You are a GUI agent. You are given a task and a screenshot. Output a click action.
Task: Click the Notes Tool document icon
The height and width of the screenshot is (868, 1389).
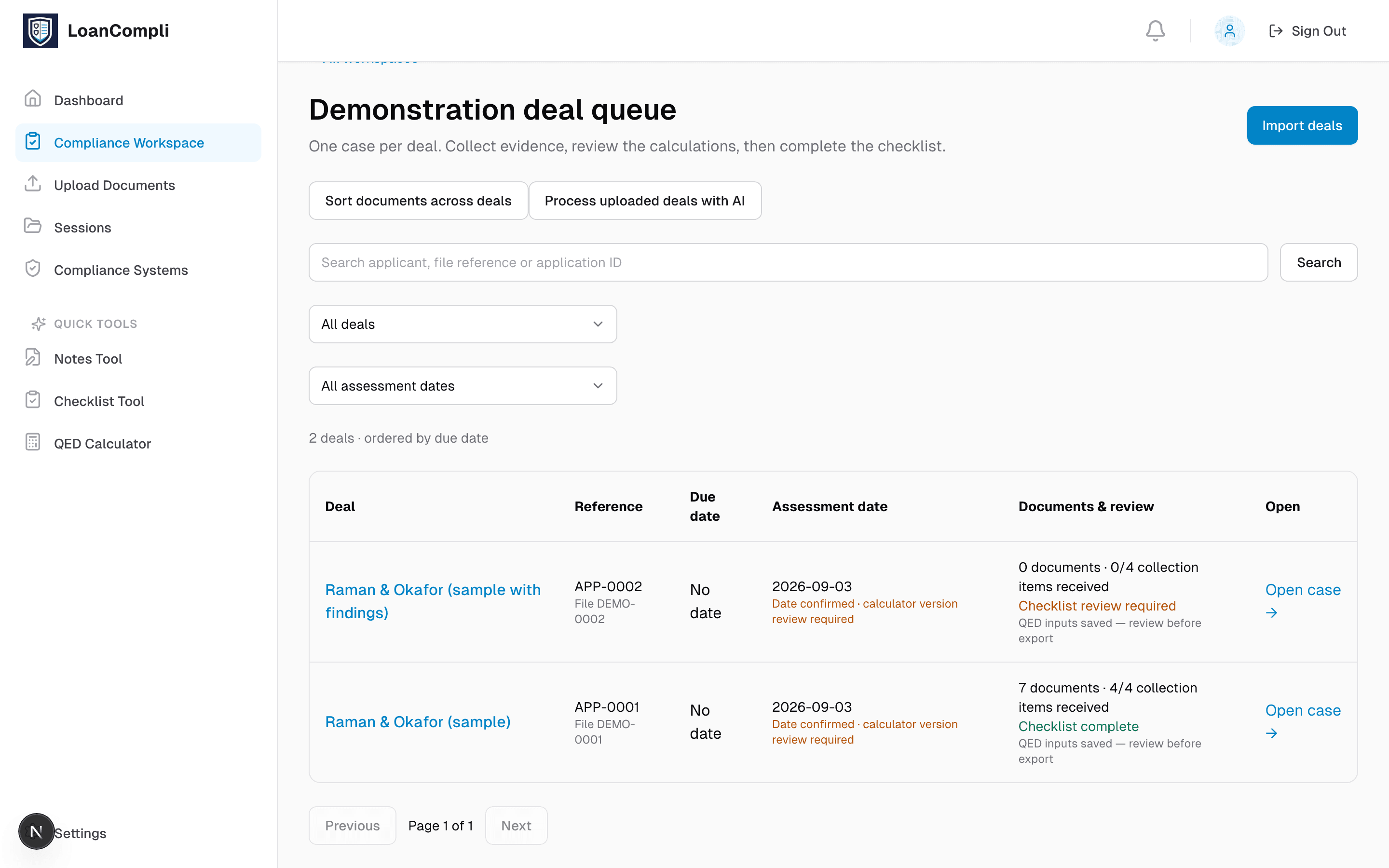(x=33, y=358)
